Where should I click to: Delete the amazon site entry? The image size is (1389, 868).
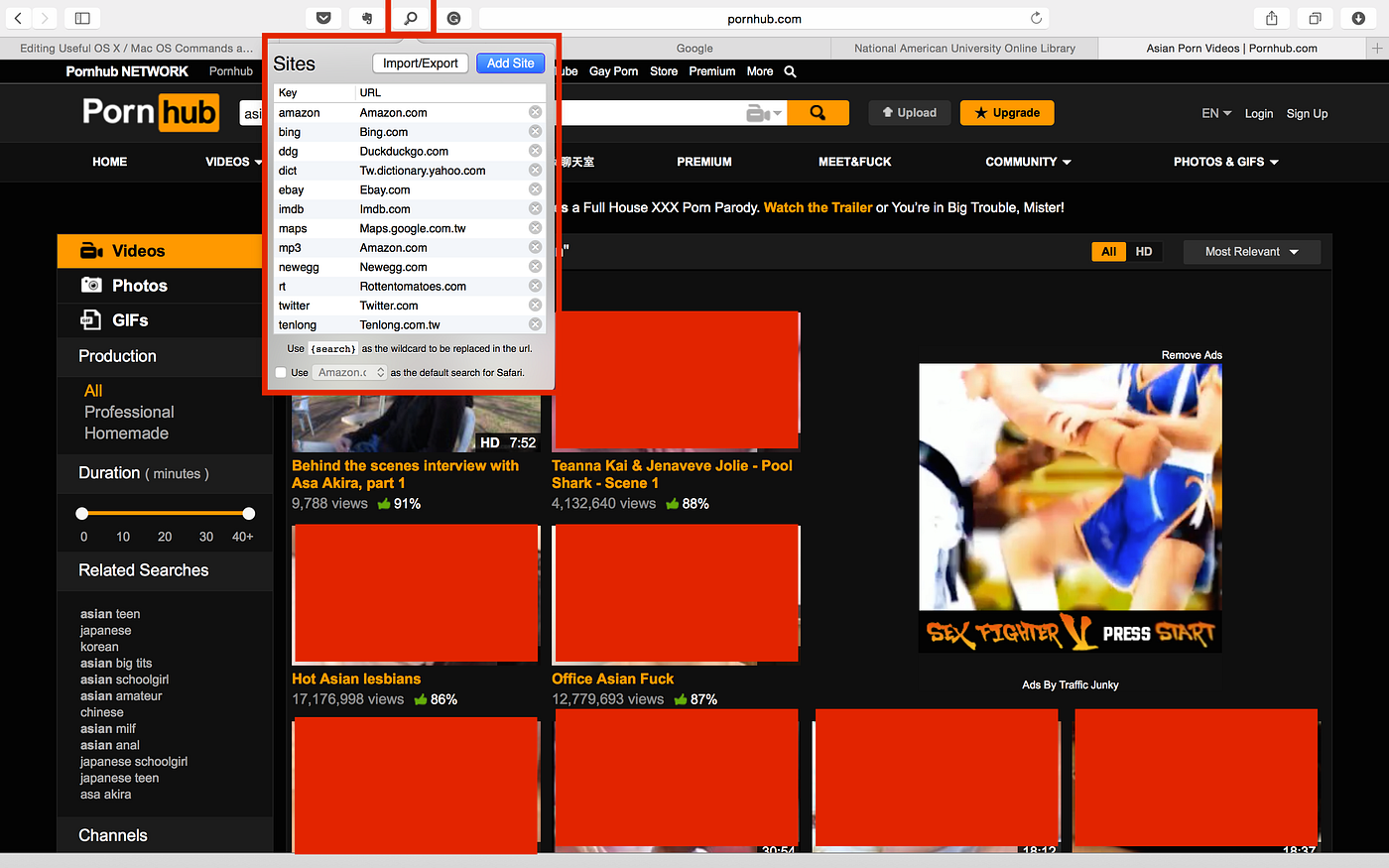click(x=535, y=112)
